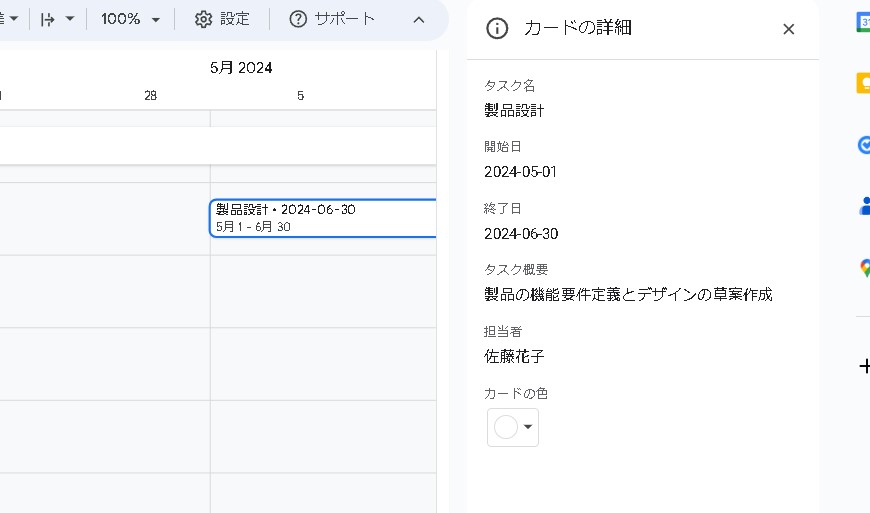The image size is (870, 513).
Task: Click the サポート help button
Action: (332, 19)
